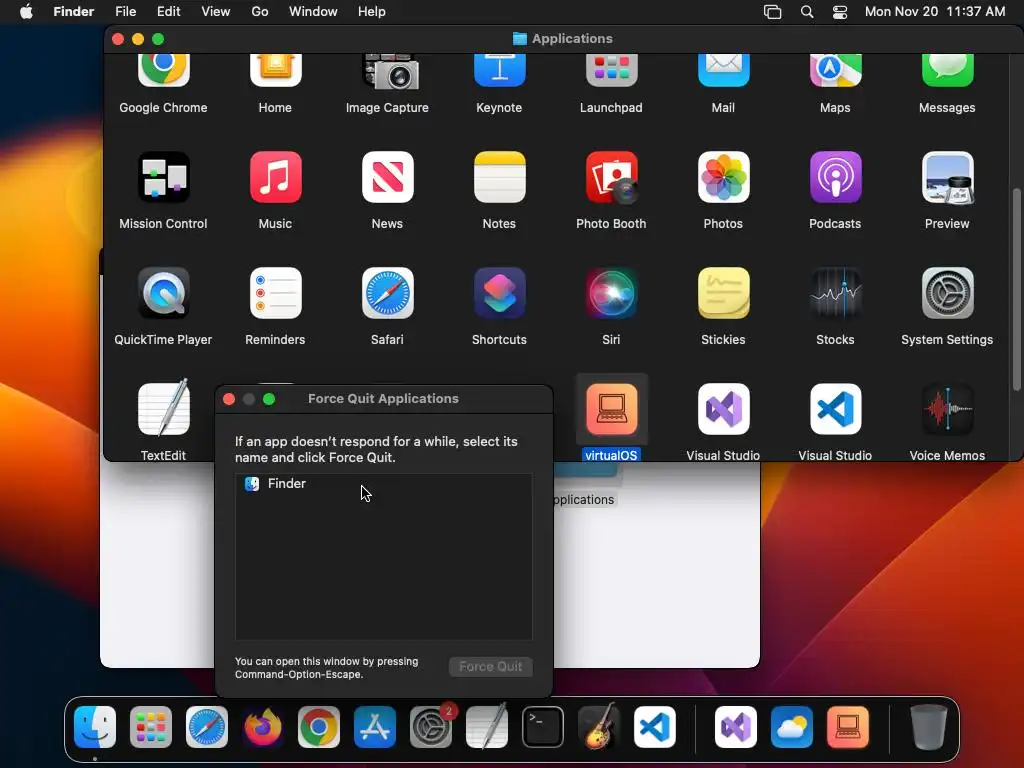Viewport: 1024px width, 768px height.
Task: Open the Apple menu
Action: point(26,12)
